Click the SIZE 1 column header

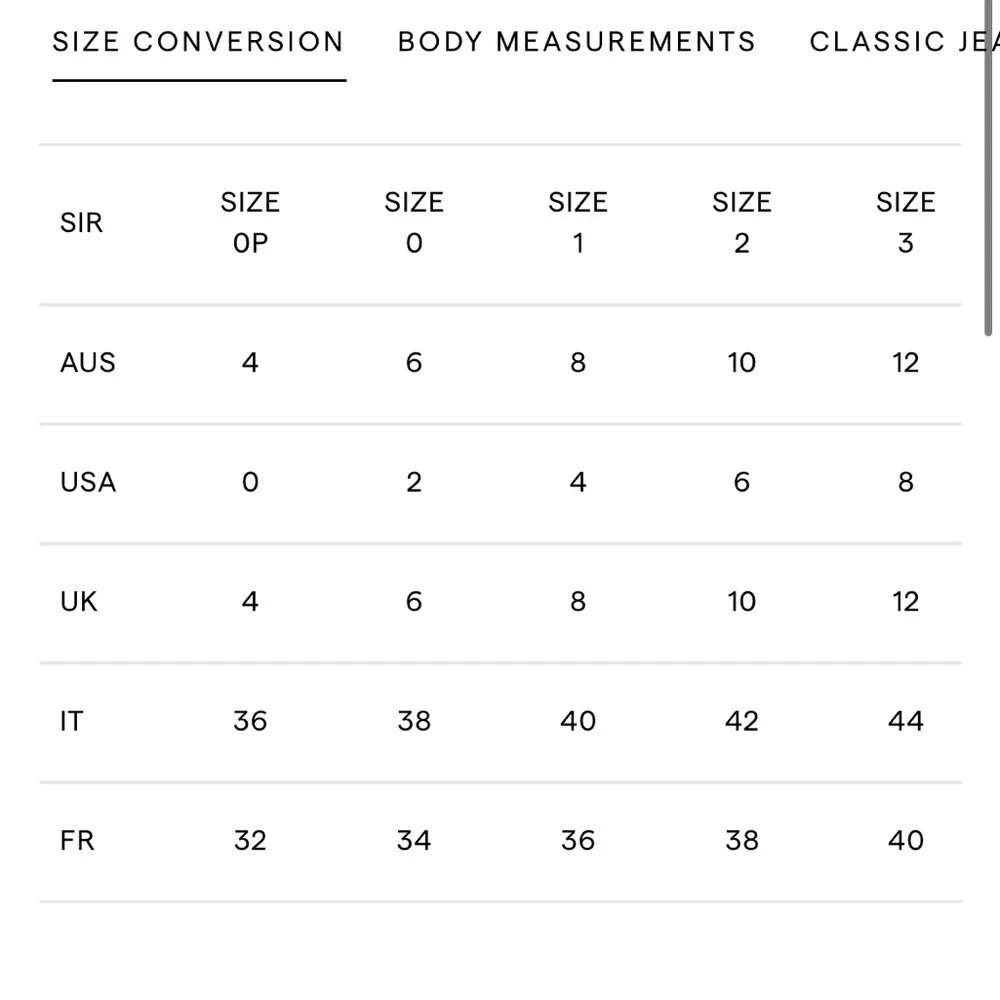pyautogui.click(x=578, y=223)
